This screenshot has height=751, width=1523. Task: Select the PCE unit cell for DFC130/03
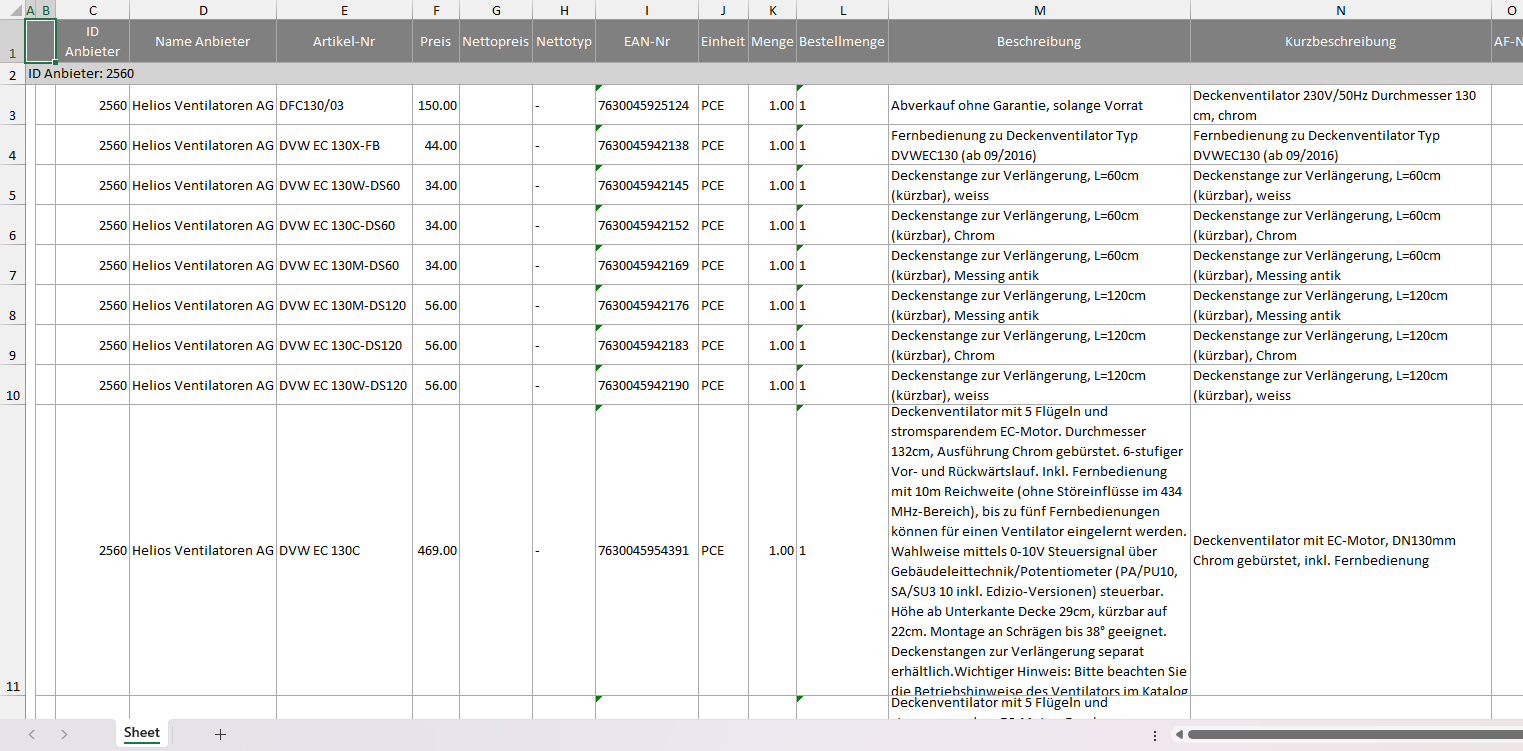pyautogui.click(x=723, y=105)
